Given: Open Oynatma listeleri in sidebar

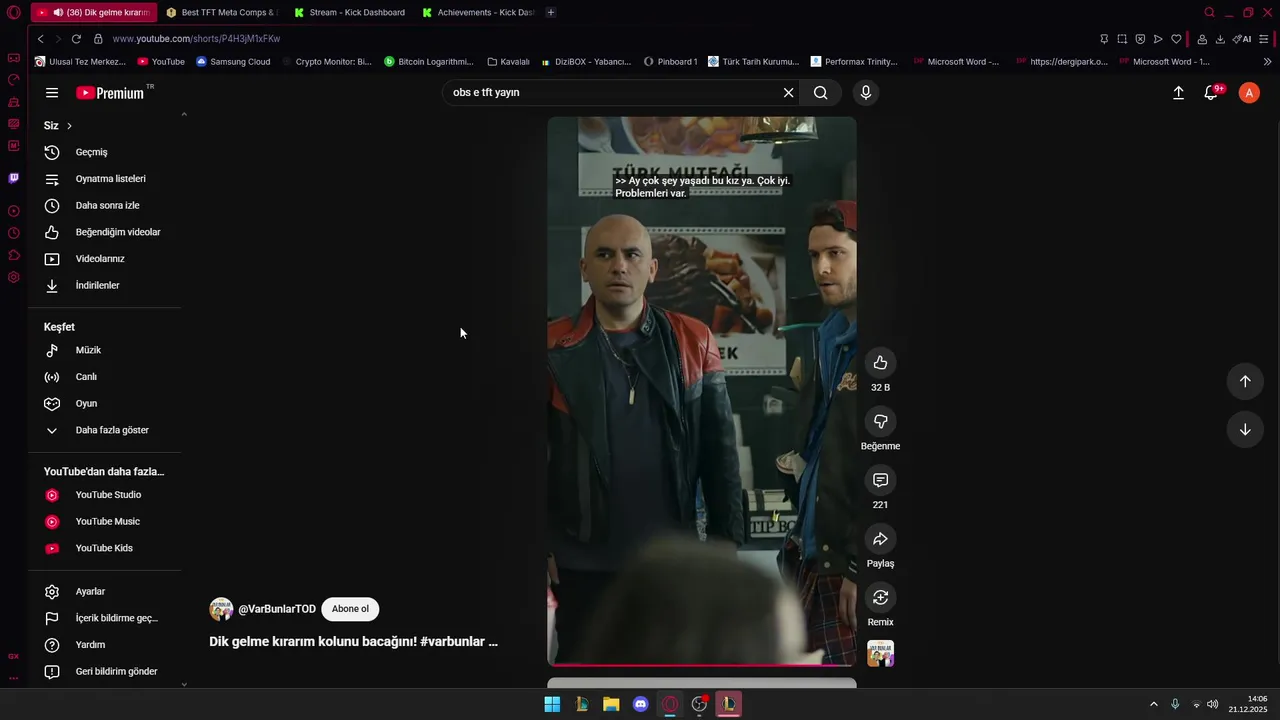Looking at the screenshot, I should point(105,179).
